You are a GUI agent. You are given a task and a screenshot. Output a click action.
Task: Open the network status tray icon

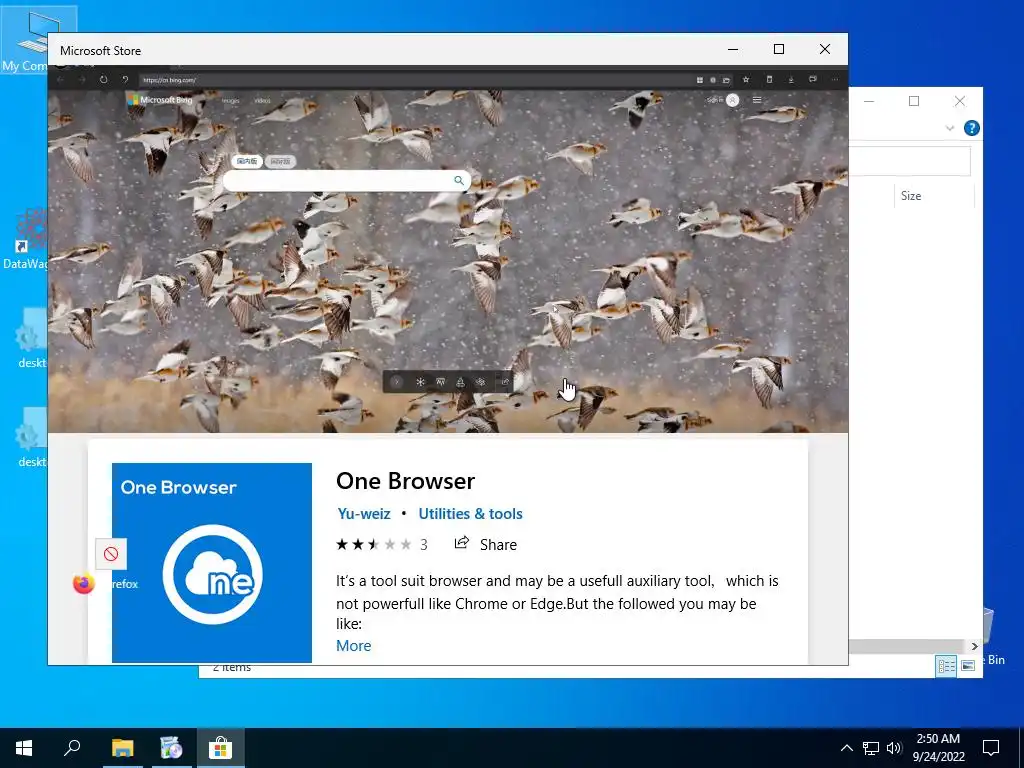tap(871, 748)
